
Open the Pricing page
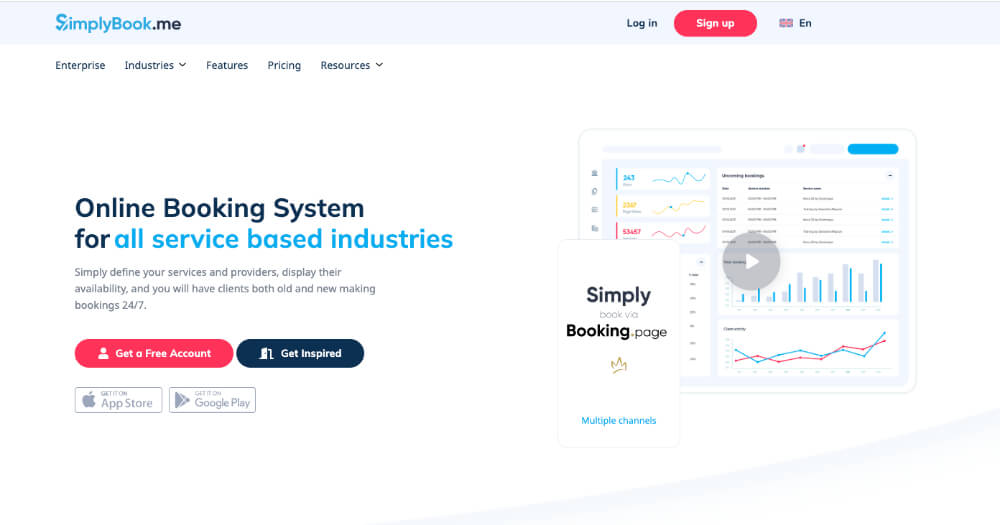point(284,65)
